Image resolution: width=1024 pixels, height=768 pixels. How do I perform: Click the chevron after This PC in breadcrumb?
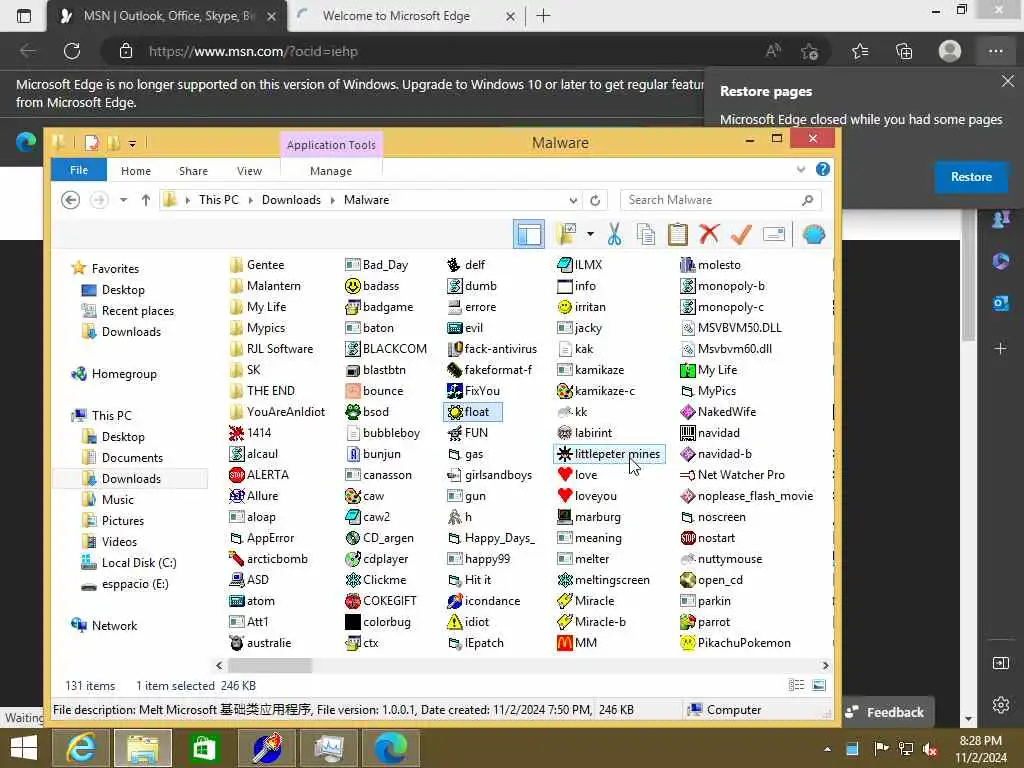coord(251,200)
